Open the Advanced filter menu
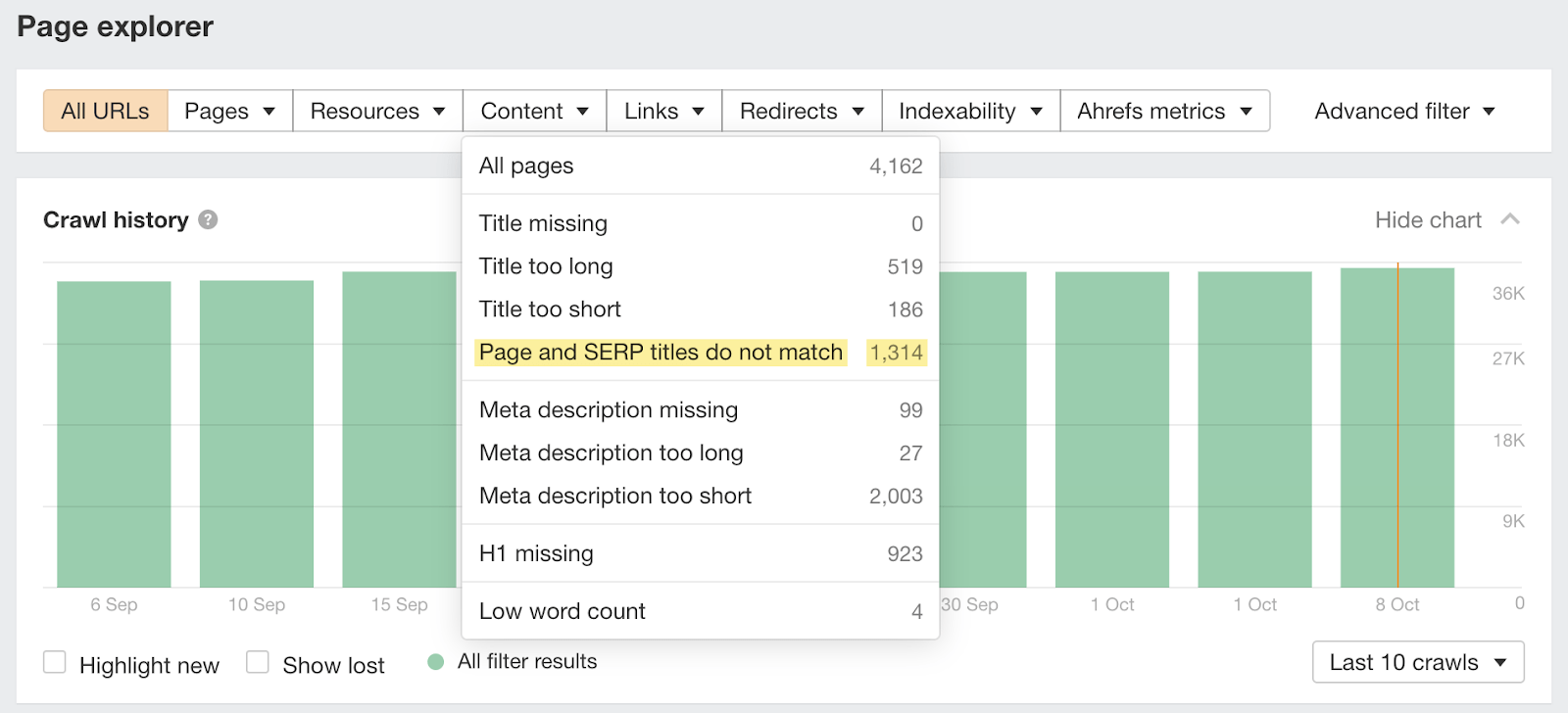Screen dimensions: 1568x713 pyautogui.click(x=1403, y=112)
